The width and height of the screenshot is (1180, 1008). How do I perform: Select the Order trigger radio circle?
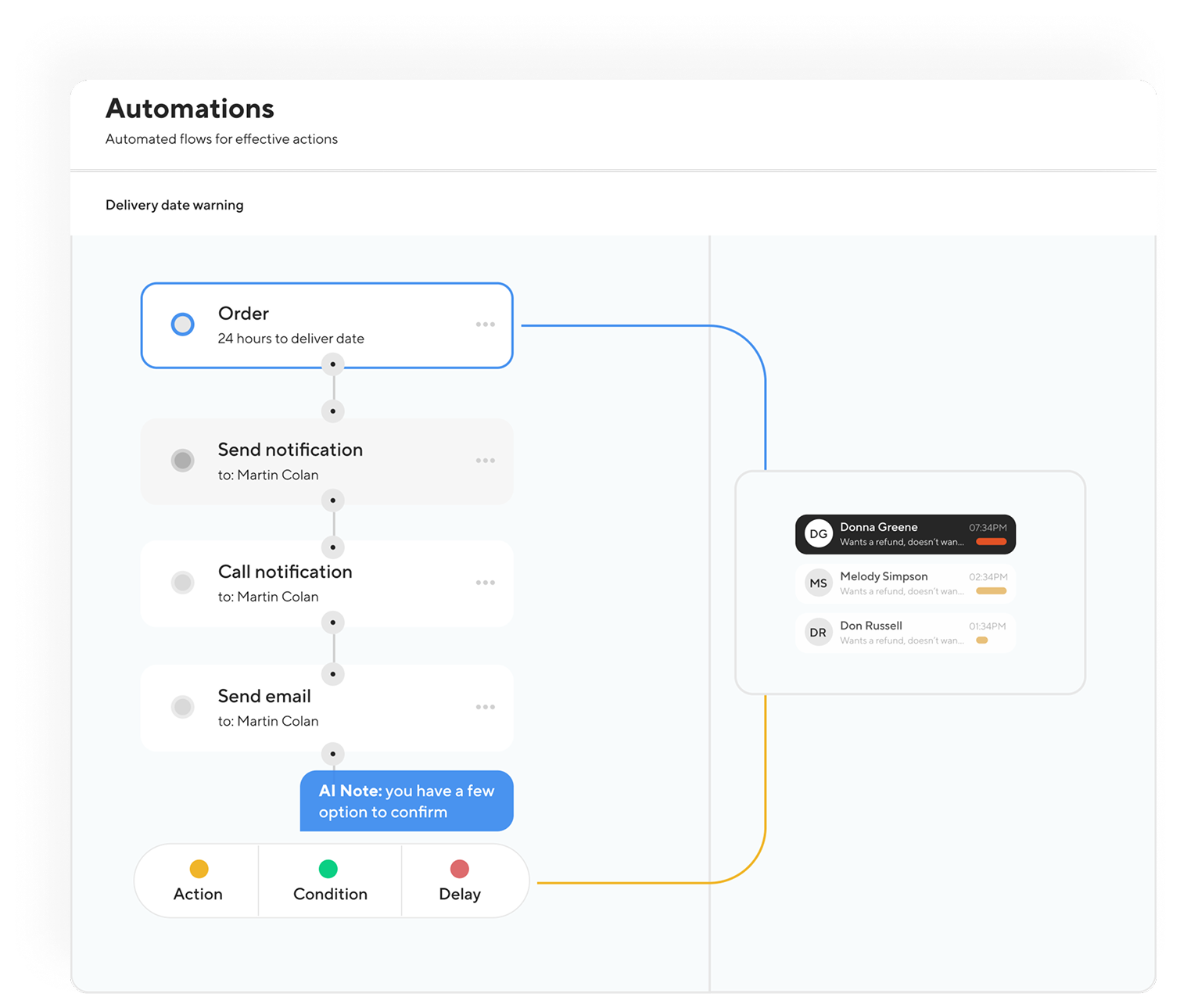(183, 325)
